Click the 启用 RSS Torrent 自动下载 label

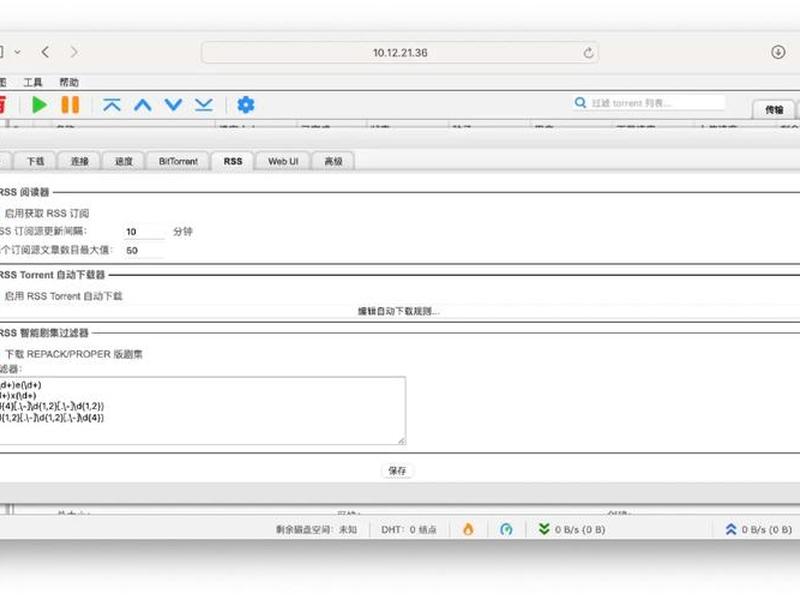(63, 296)
